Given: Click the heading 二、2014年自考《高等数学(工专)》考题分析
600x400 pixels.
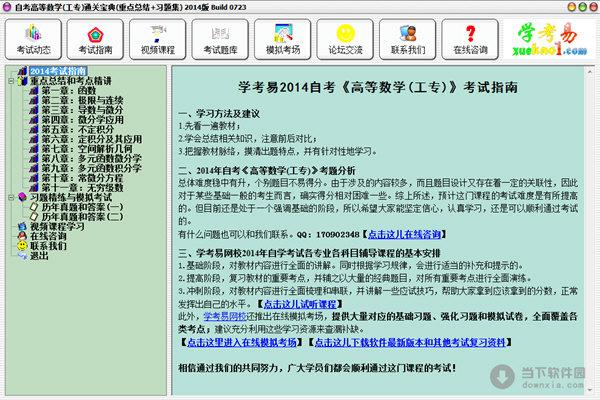Looking at the screenshot, I should [x=267, y=171].
